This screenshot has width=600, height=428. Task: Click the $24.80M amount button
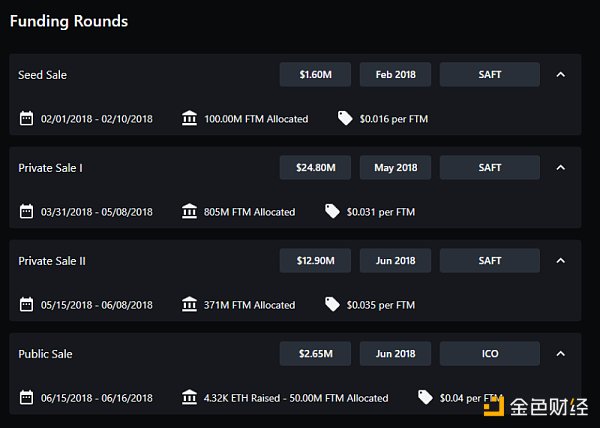pyautogui.click(x=315, y=168)
